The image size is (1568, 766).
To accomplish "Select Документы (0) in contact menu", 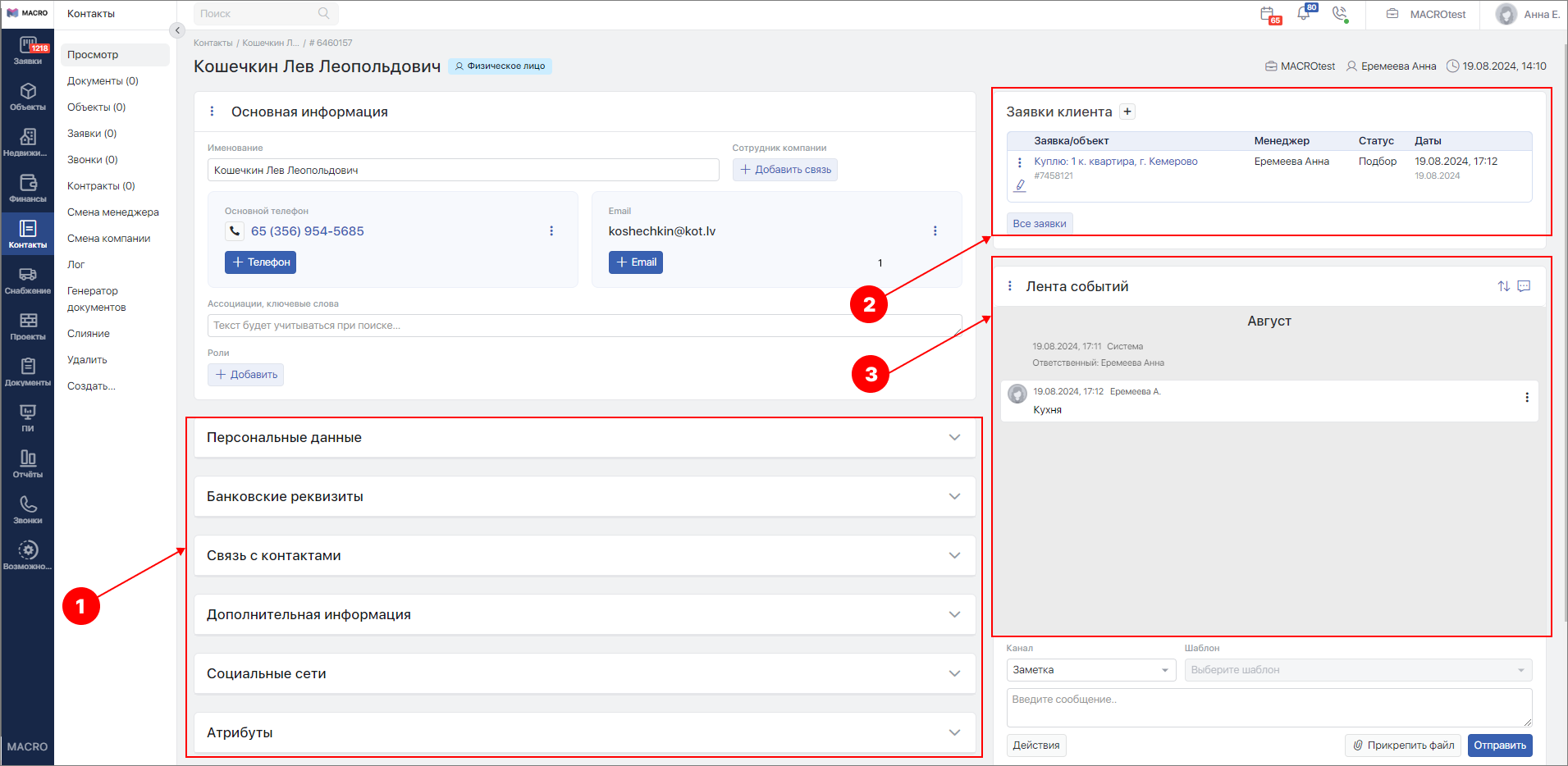I will pos(103,81).
